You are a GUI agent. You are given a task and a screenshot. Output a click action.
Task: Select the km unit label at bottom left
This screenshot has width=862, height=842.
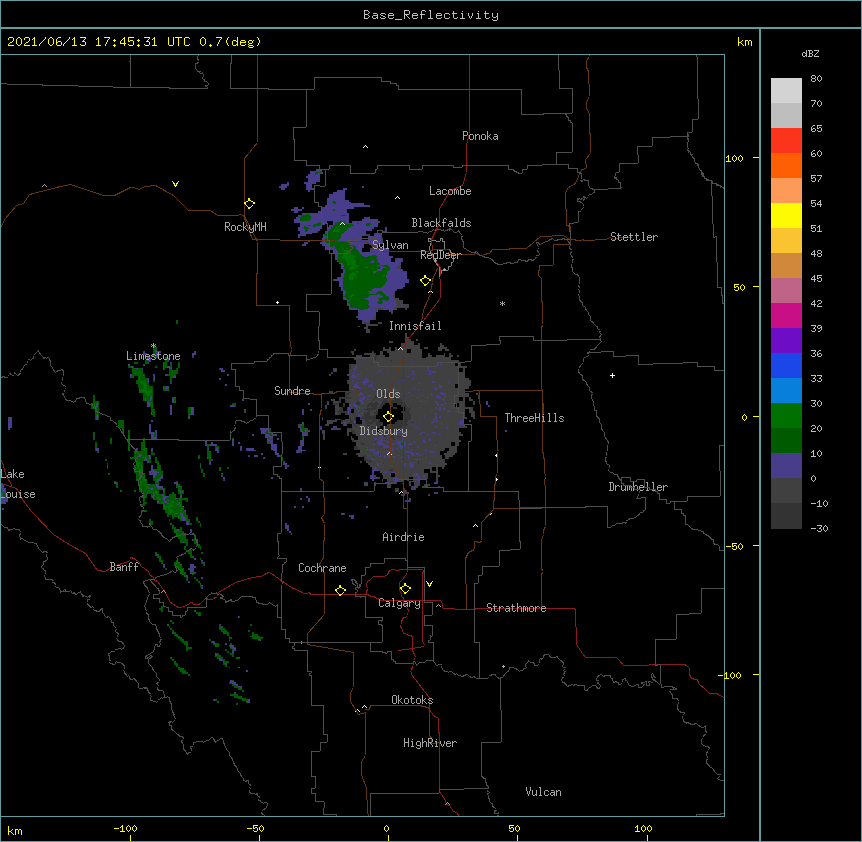15,830
